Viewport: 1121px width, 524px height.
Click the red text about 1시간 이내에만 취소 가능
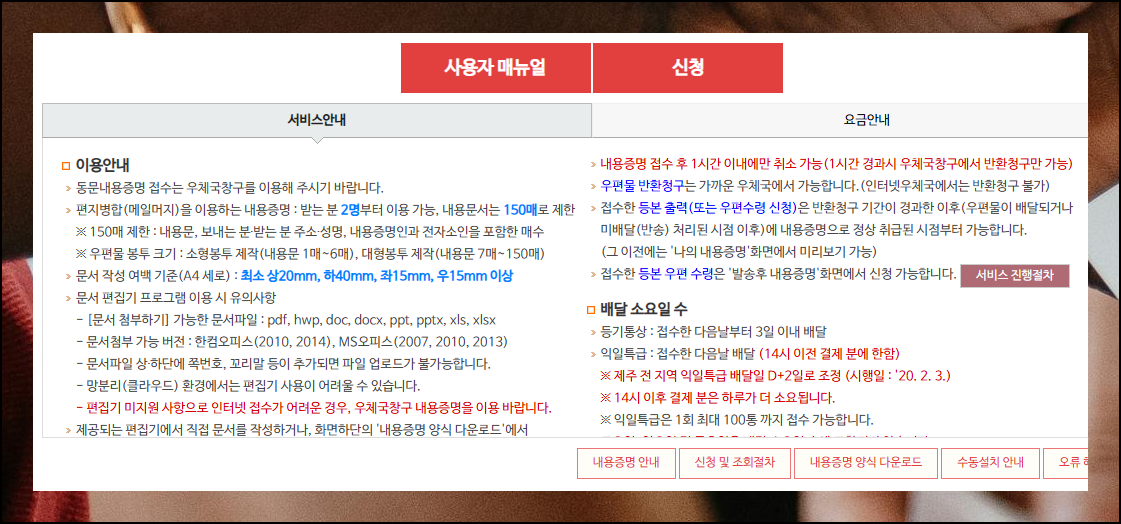(836, 164)
